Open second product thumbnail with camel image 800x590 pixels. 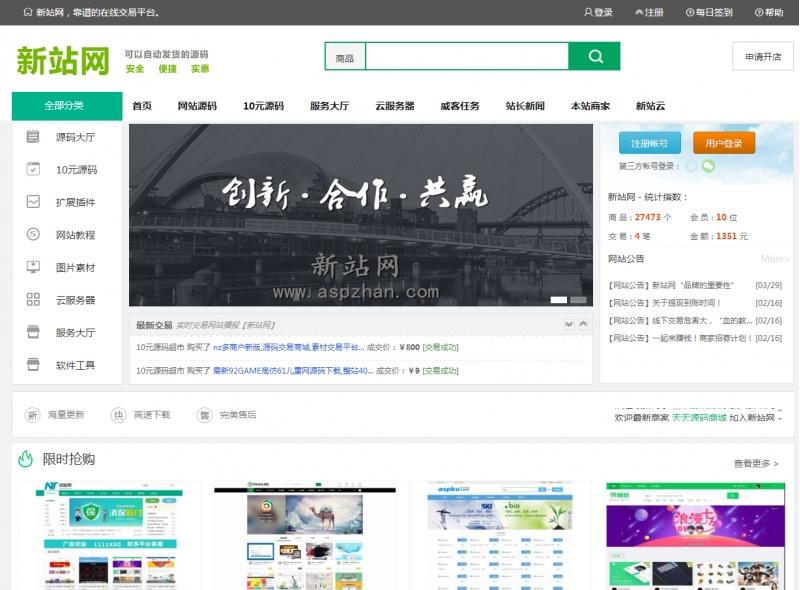[305, 535]
